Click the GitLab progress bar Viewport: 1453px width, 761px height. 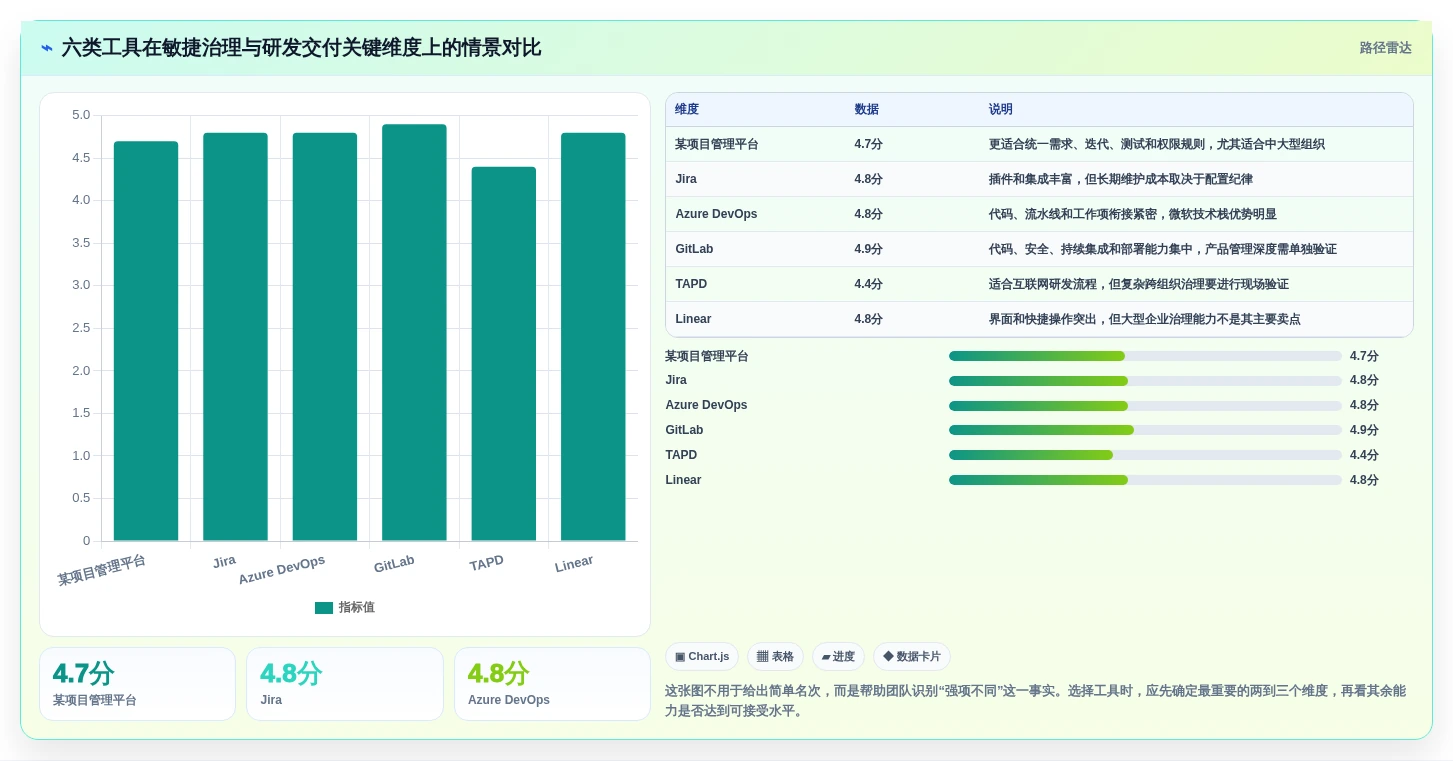point(1145,430)
